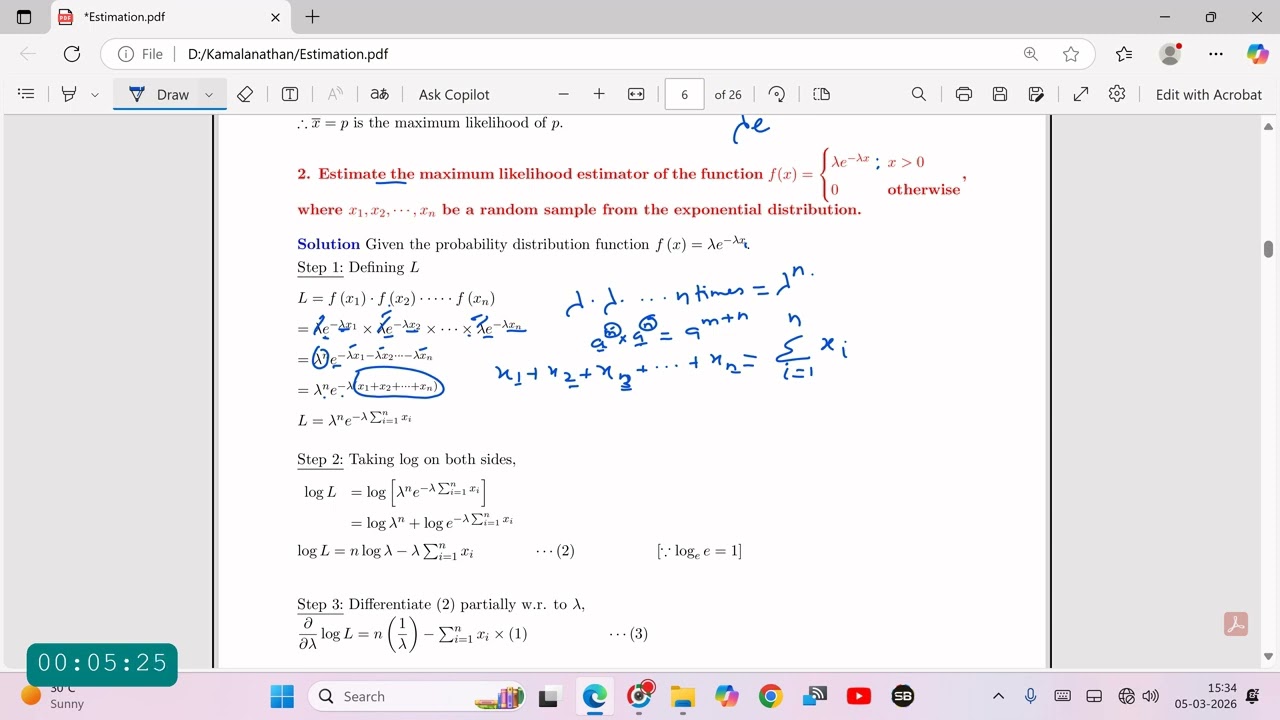The image size is (1280, 720).
Task: Click the 00:05:25 timer overlay
Action: pos(102,663)
